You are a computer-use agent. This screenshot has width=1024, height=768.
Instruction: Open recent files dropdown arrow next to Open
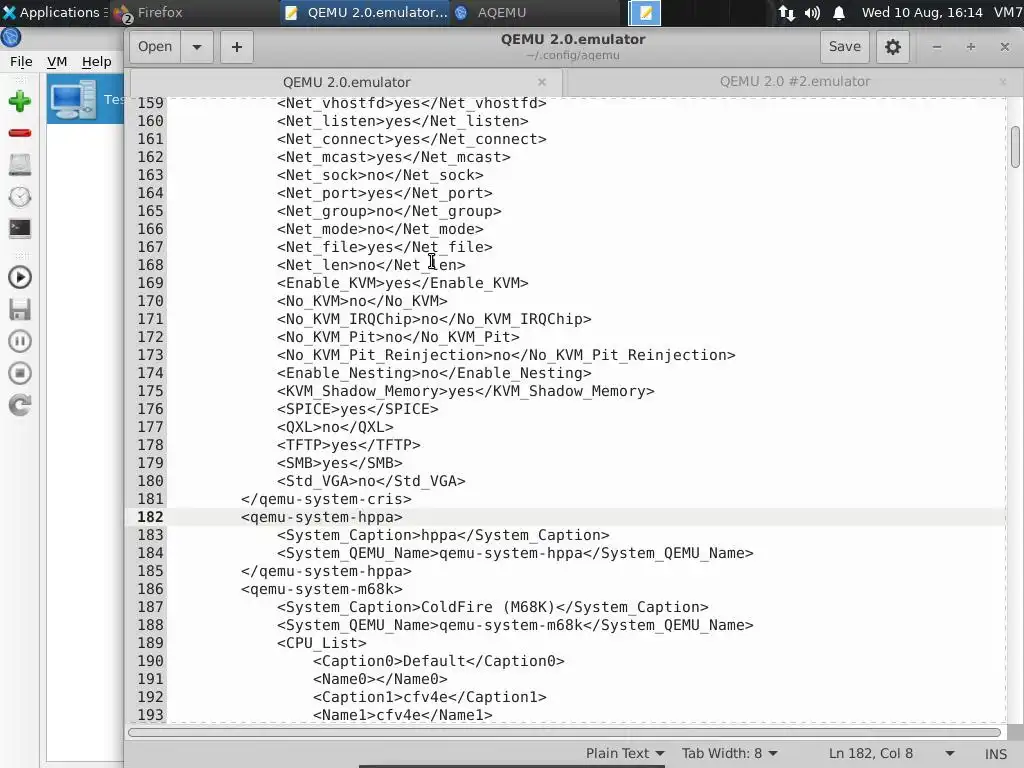click(197, 47)
